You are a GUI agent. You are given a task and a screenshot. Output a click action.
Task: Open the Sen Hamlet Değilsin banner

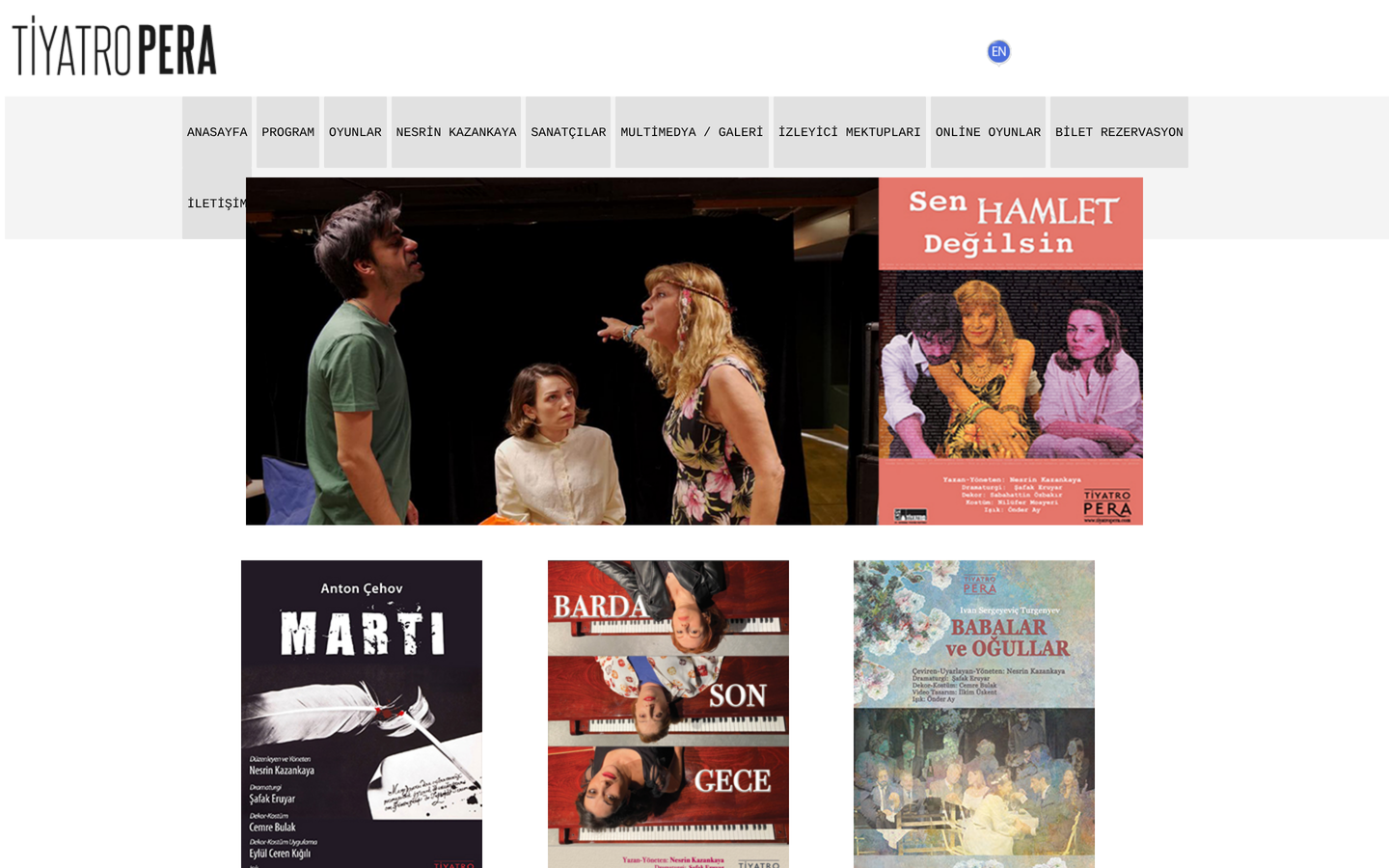coord(694,351)
